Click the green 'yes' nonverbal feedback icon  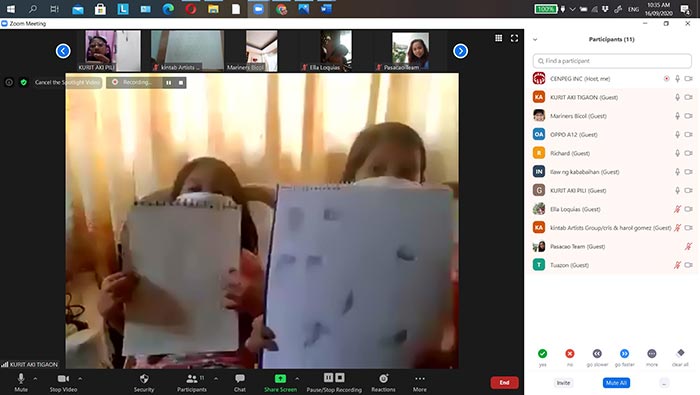tap(542, 353)
